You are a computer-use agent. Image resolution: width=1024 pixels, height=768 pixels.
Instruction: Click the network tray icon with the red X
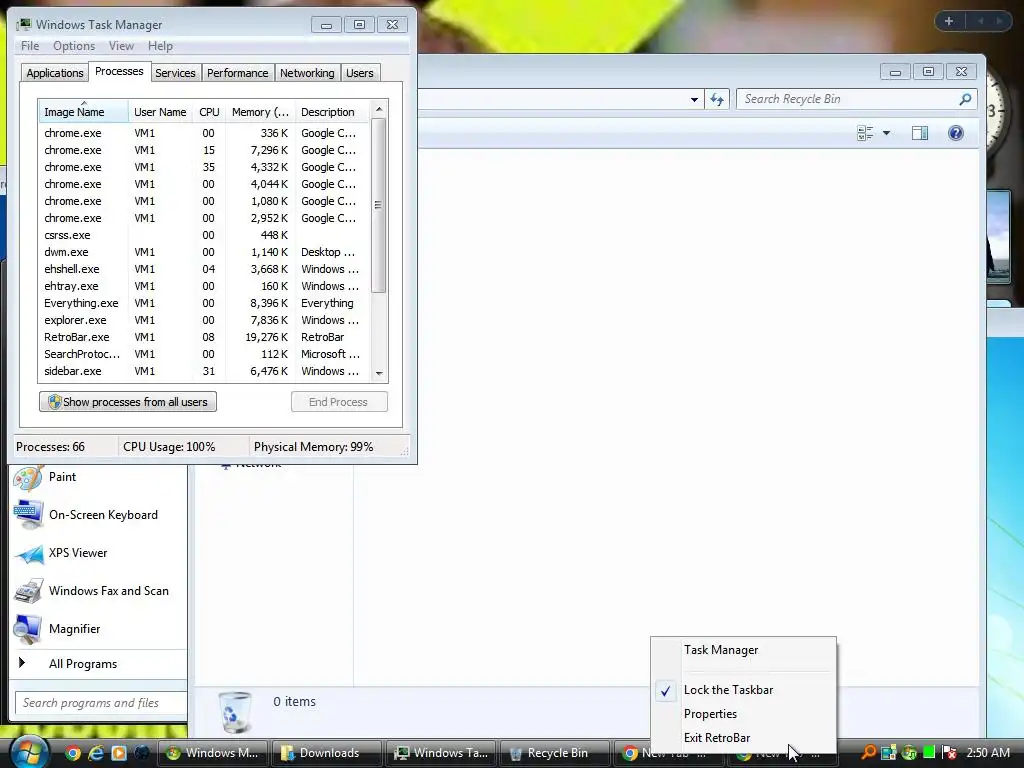tap(949, 752)
